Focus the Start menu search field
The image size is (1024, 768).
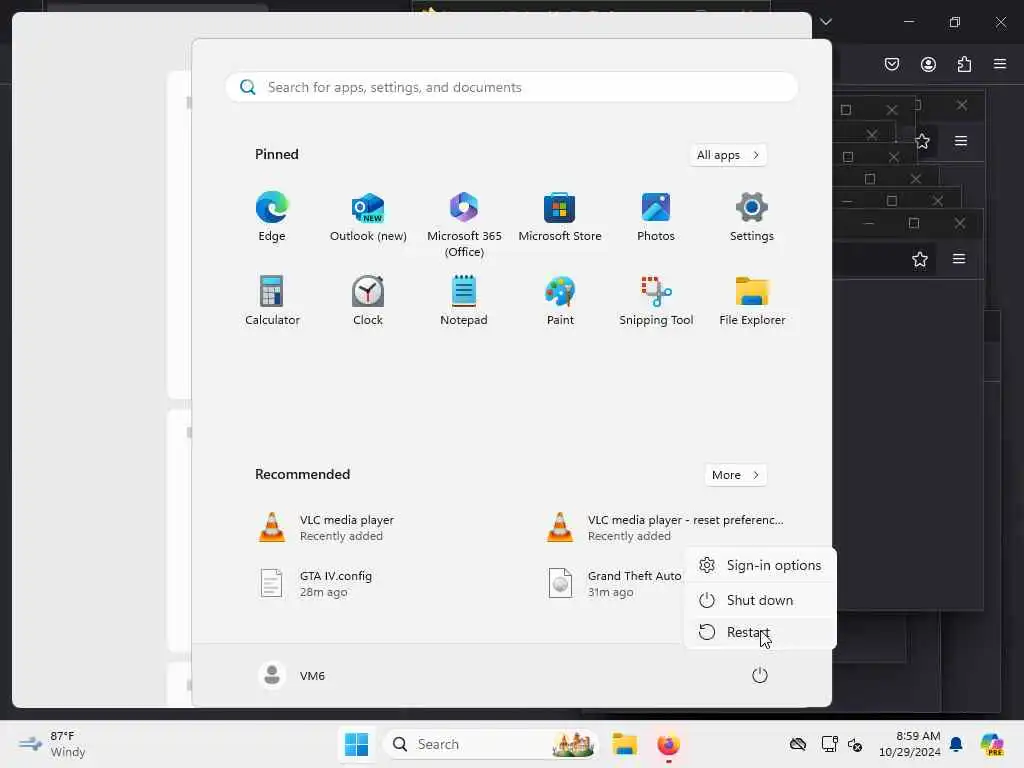coord(511,87)
